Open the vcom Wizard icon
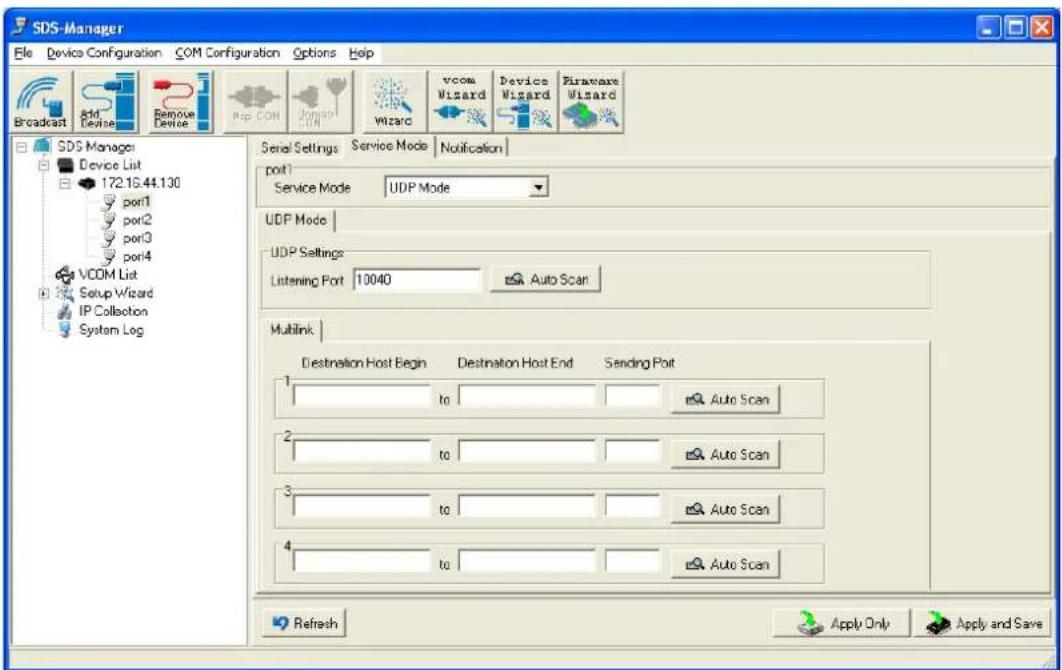 461,101
